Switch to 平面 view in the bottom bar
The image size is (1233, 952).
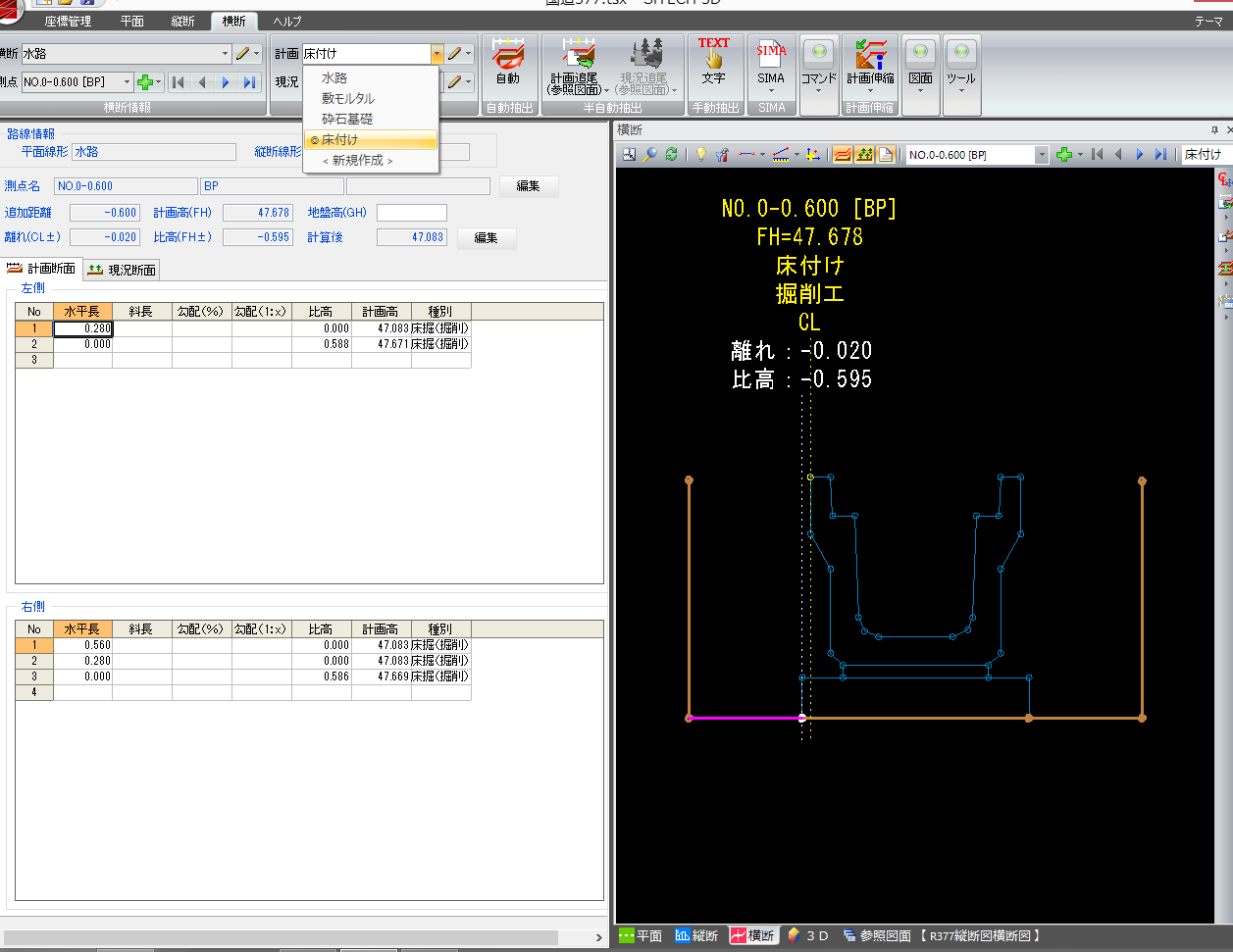(x=641, y=935)
